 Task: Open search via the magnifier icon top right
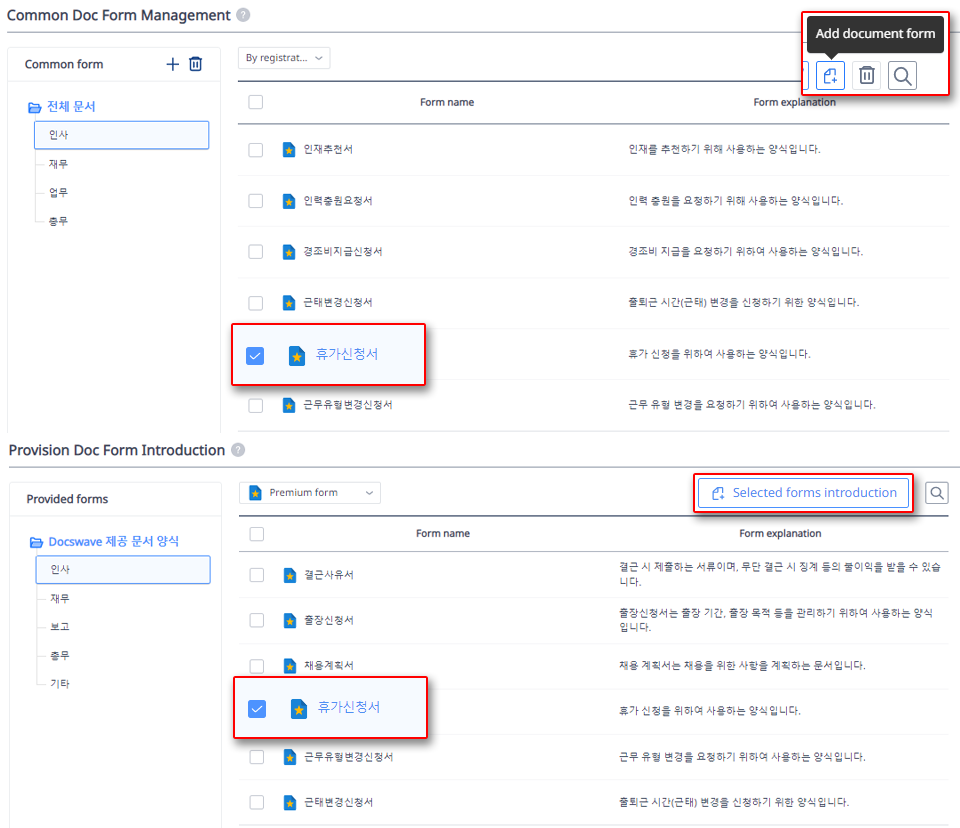(x=902, y=75)
